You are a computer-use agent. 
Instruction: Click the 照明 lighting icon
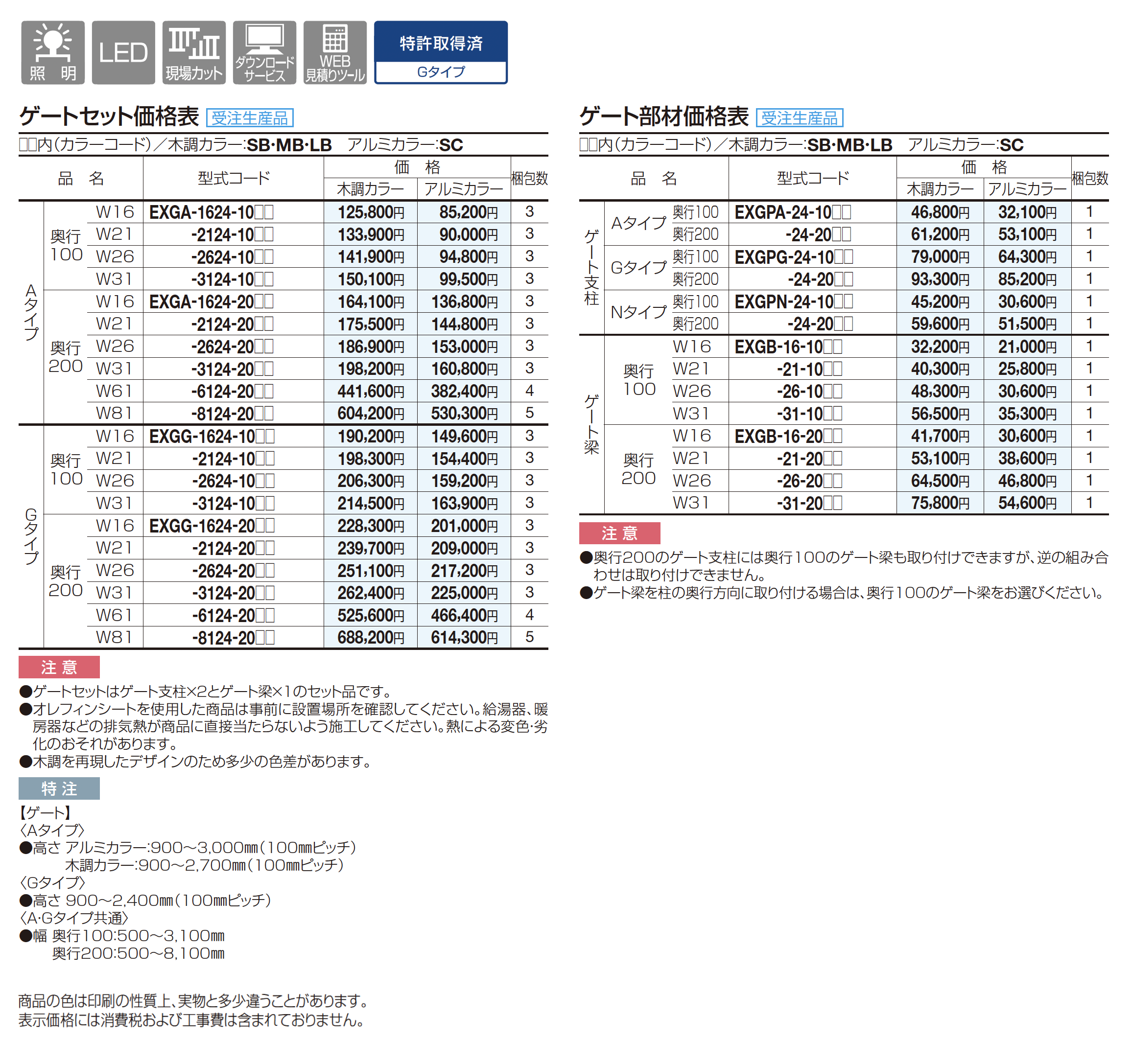coord(52,52)
